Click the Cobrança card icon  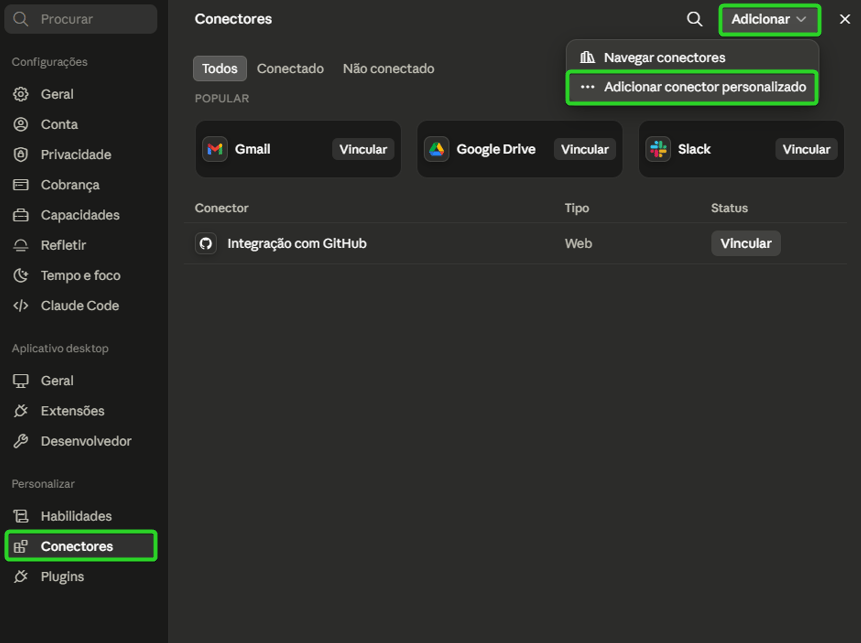[21, 184]
